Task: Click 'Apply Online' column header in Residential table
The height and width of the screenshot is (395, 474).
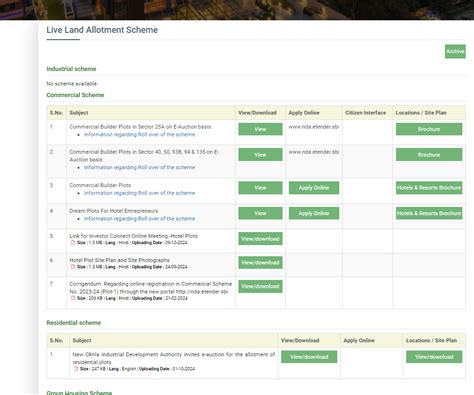Action: pos(359,340)
